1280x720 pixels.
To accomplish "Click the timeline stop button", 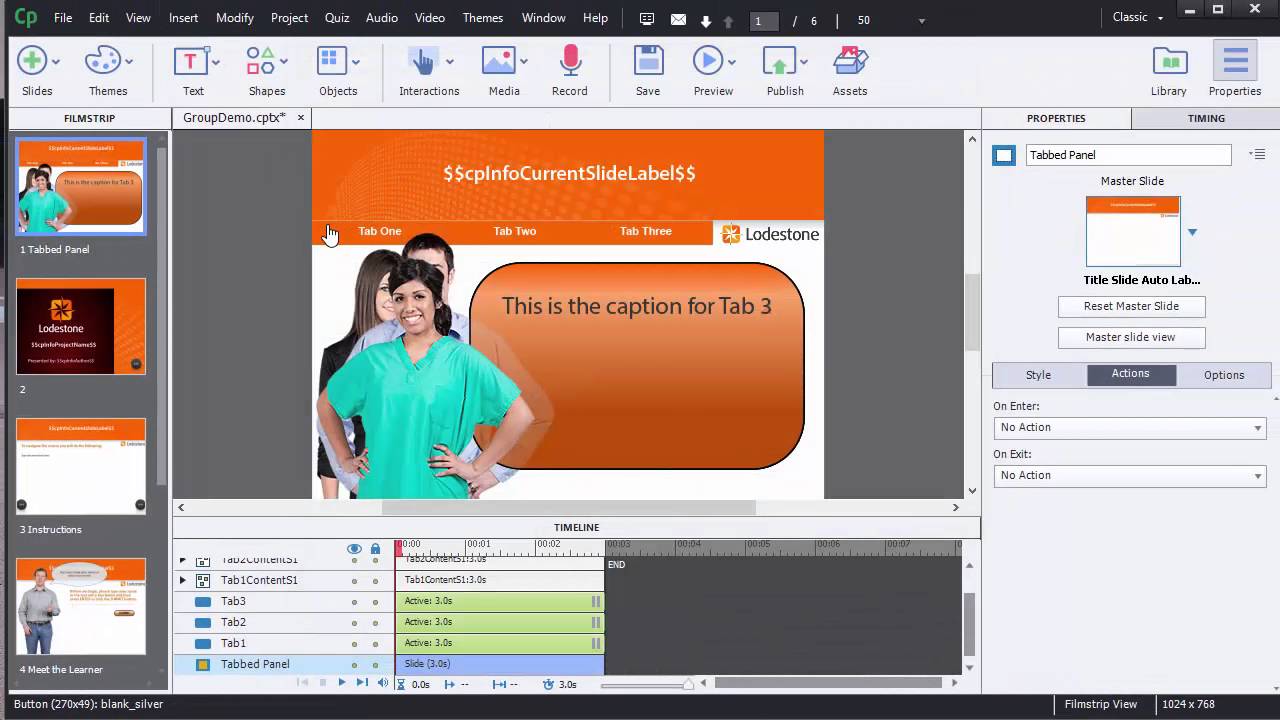I will 322,682.
